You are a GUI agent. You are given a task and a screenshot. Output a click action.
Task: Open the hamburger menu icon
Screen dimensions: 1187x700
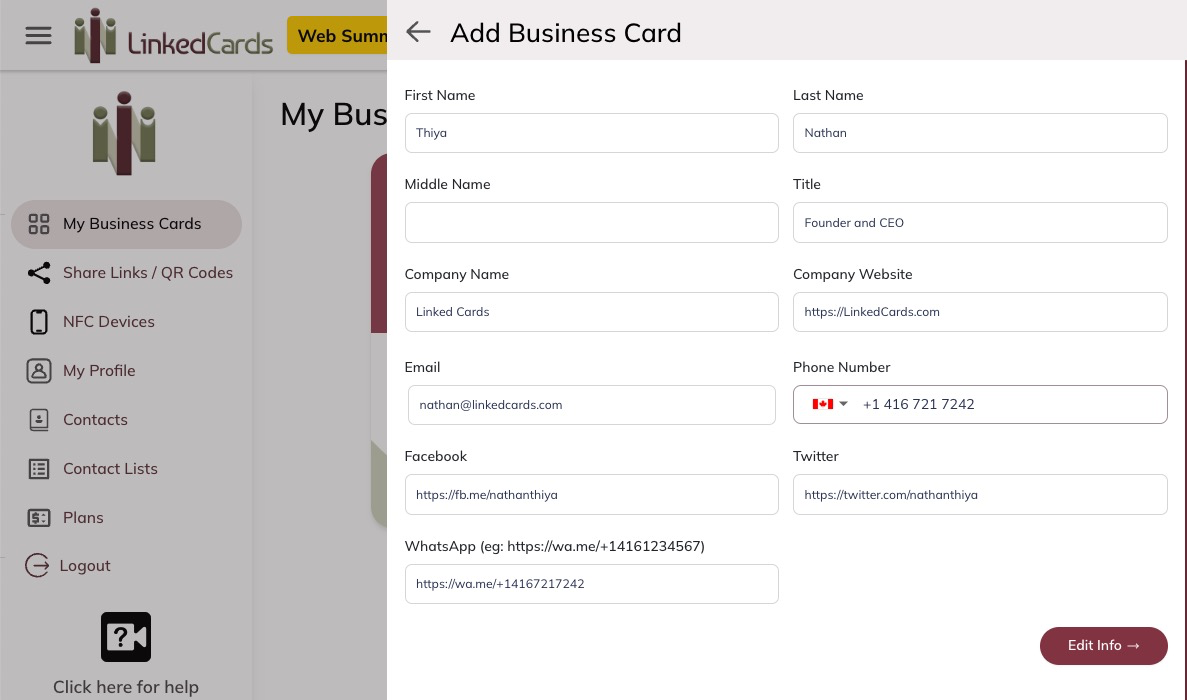click(x=38, y=36)
